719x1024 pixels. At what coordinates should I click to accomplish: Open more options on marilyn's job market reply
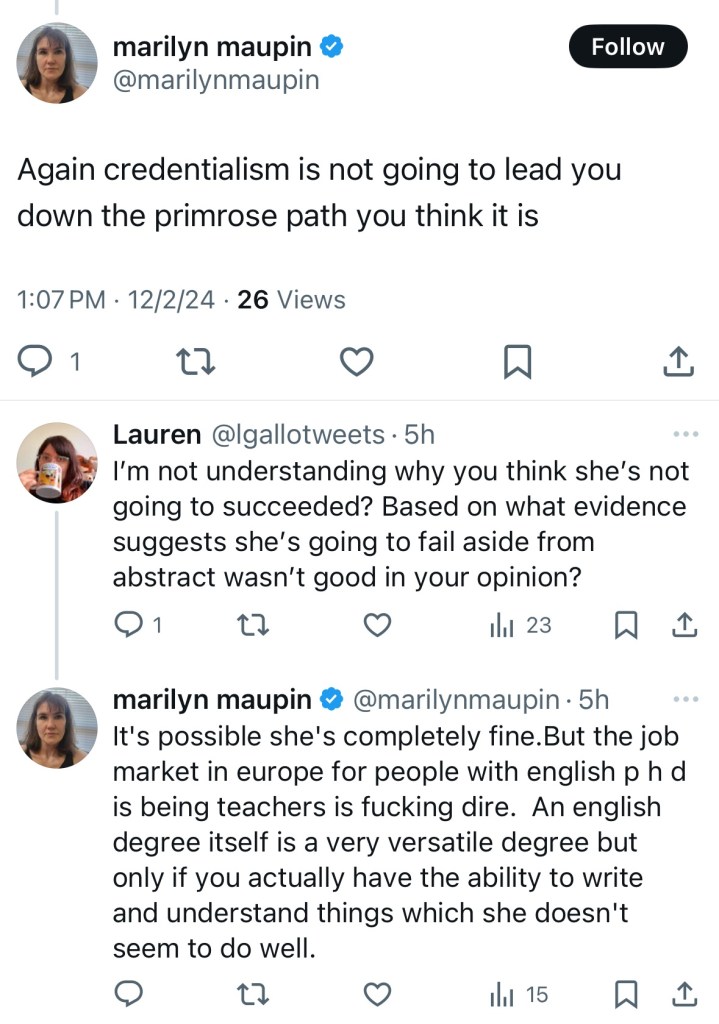tap(685, 699)
